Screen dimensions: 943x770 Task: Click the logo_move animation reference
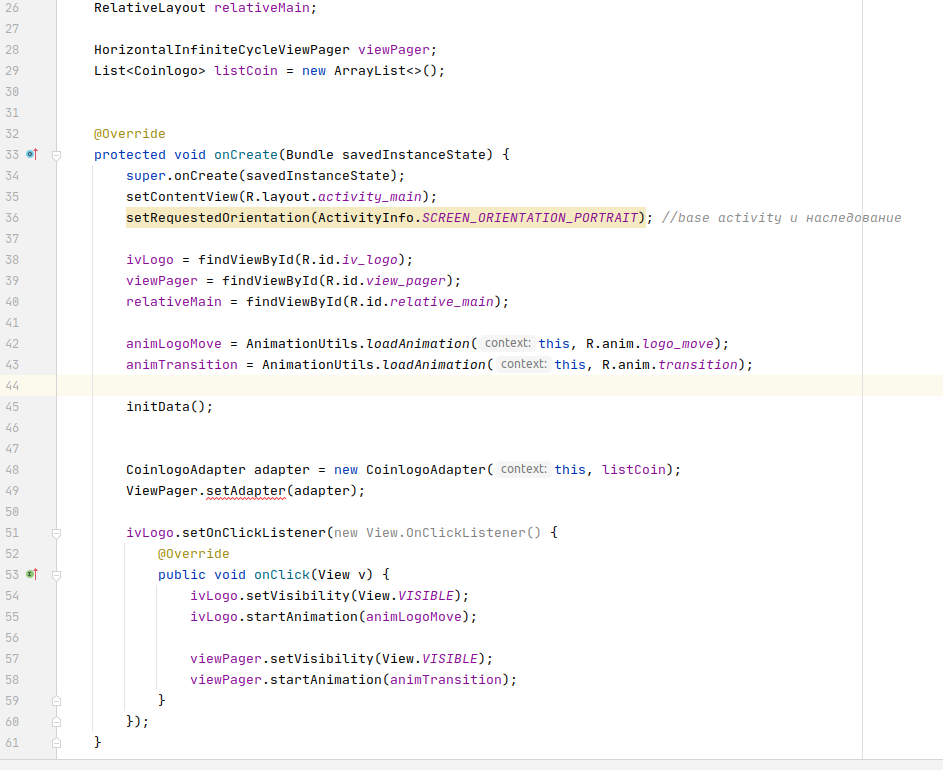[x=678, y=343]
